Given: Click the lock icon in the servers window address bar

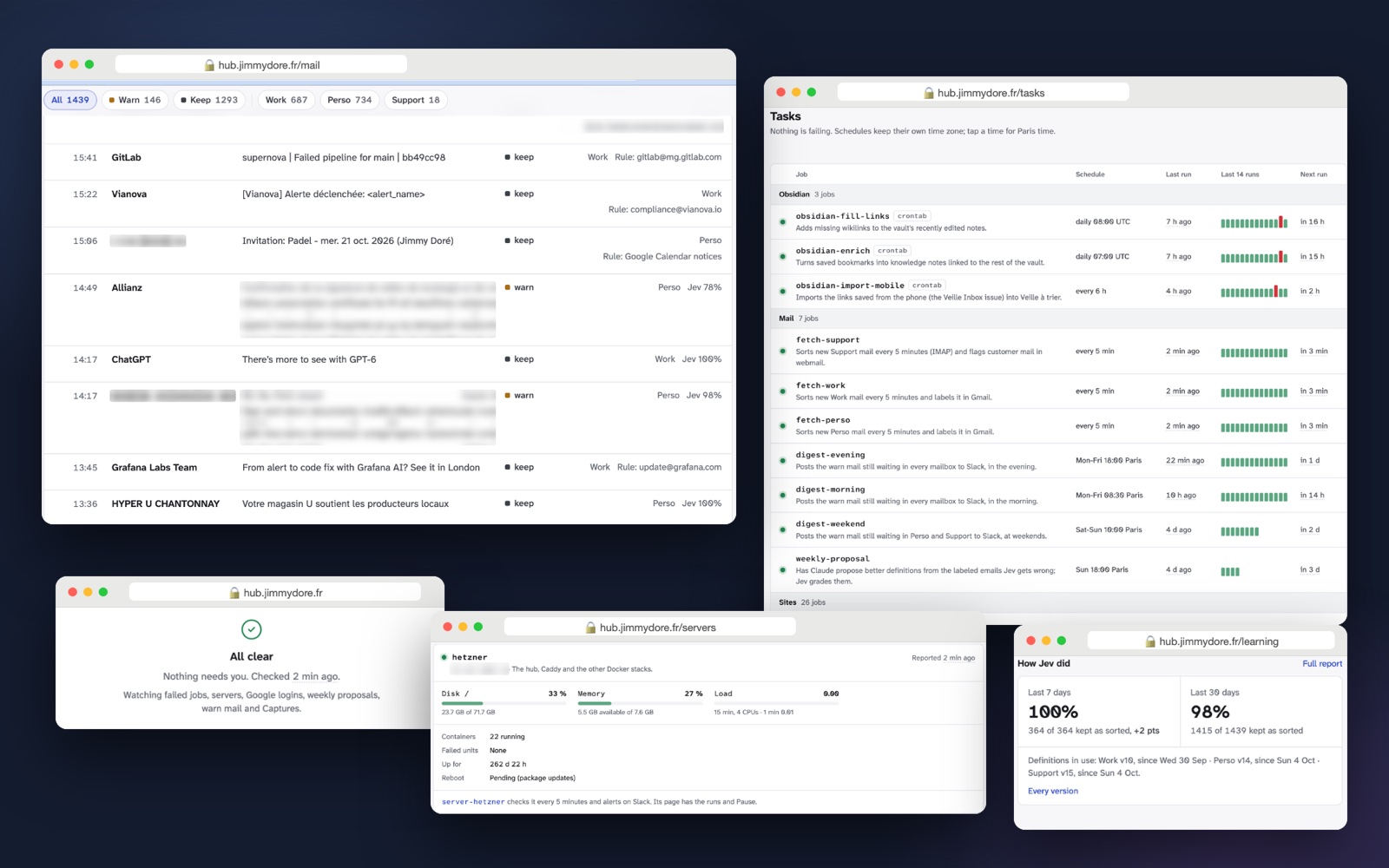Looking at the screenshot, I should pos(591,628).
